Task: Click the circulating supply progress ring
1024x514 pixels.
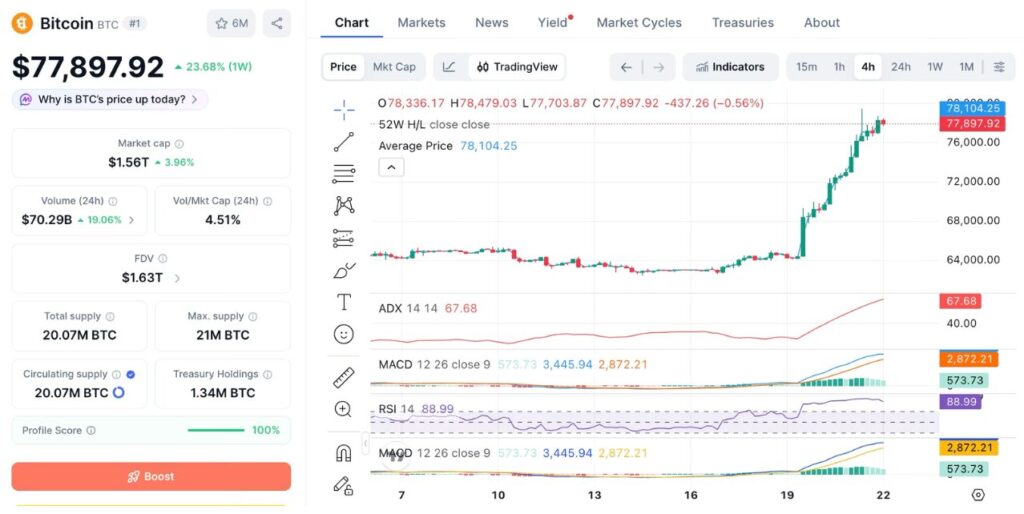Action: 118,393
